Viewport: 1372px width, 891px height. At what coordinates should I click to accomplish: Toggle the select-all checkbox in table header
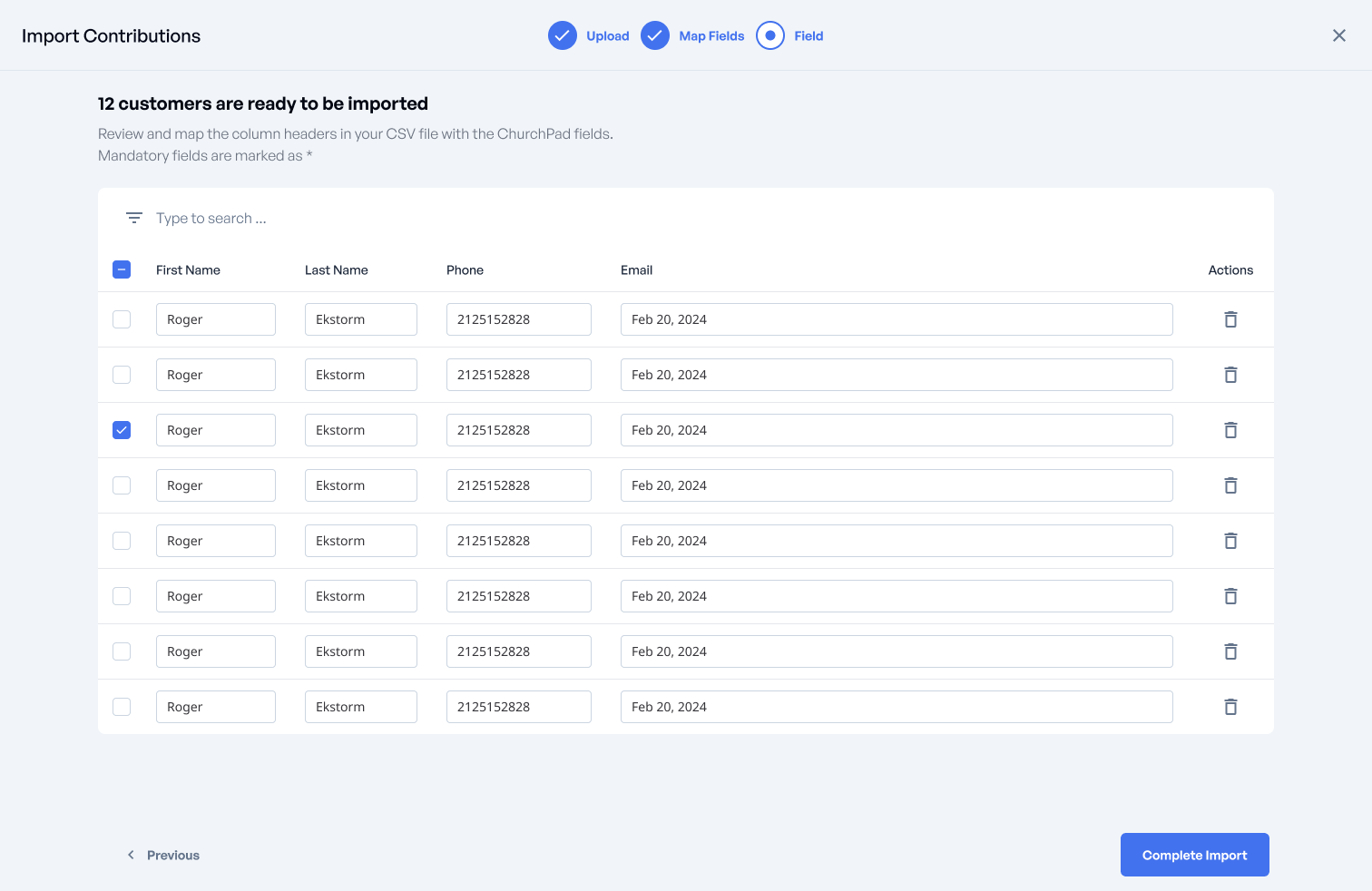click(x=122, y=269)
